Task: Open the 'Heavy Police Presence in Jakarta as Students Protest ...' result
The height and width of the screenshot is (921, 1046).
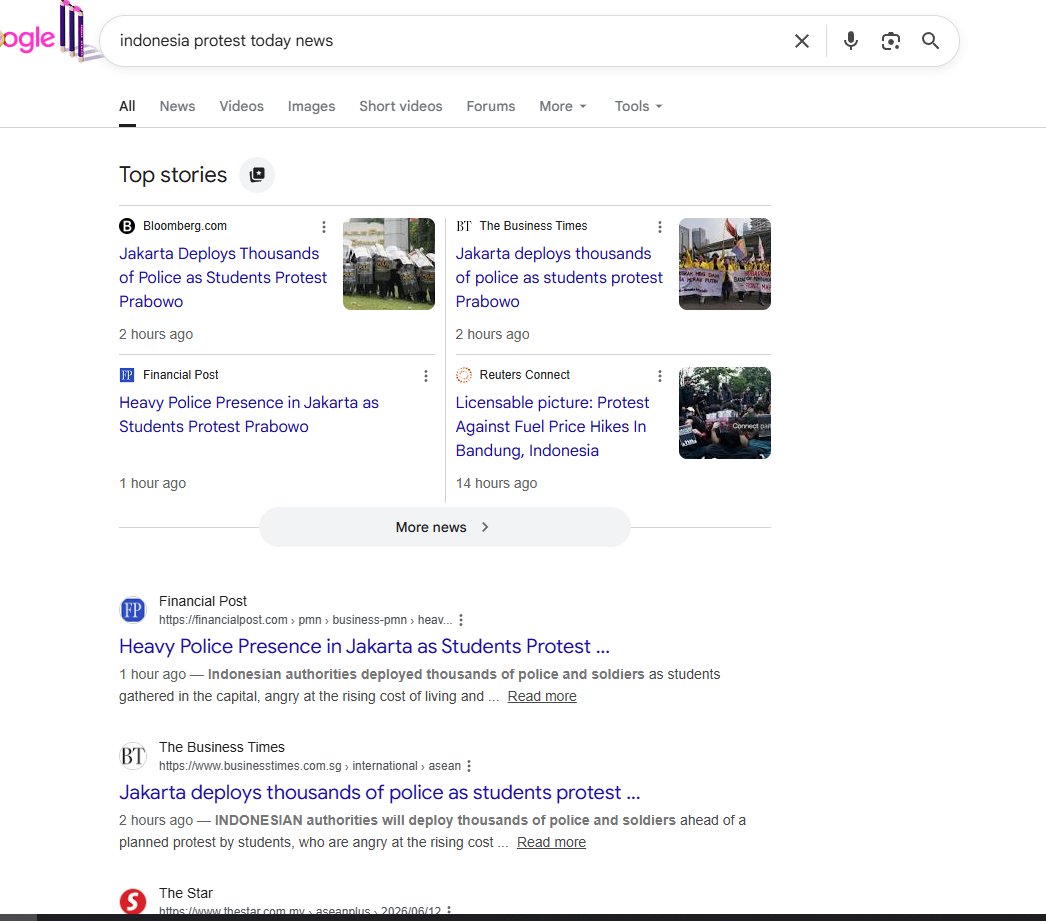Action: tap(364, 646)
